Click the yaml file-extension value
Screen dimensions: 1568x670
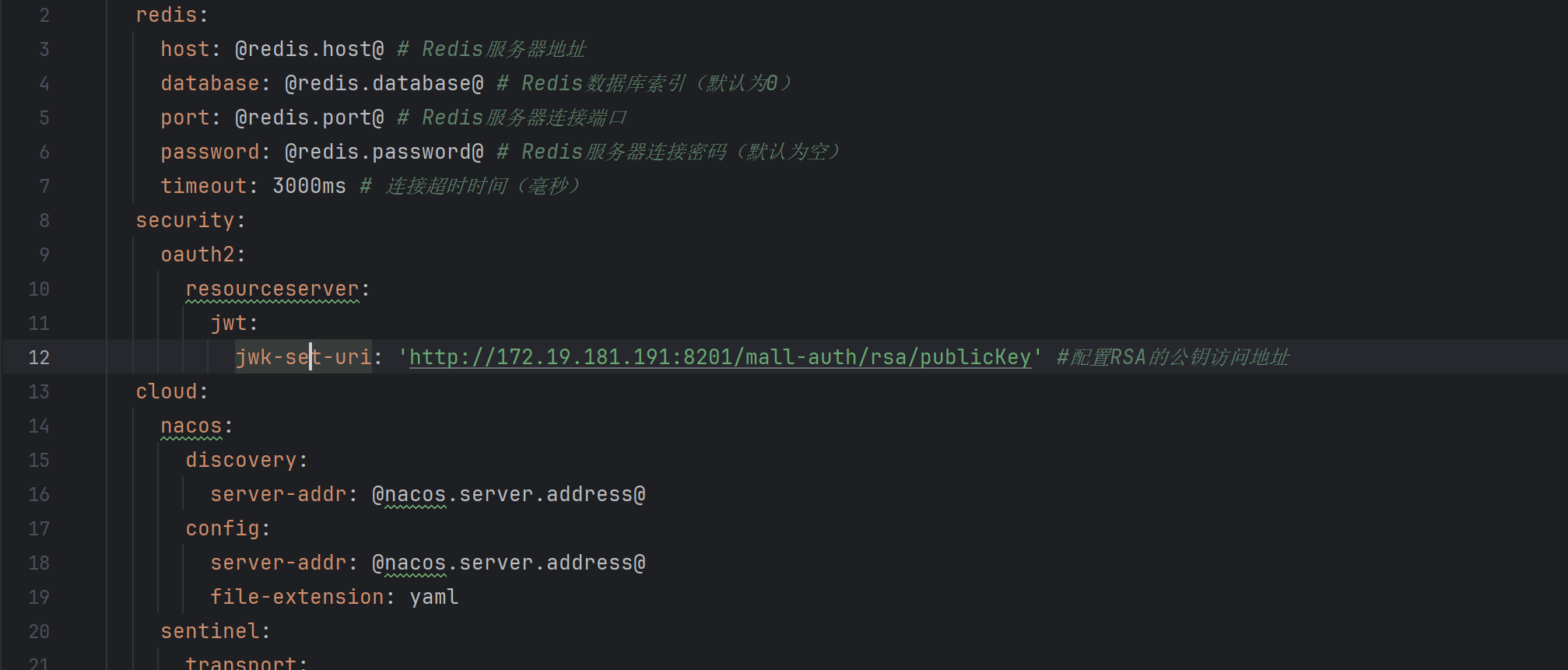[434, 597]
